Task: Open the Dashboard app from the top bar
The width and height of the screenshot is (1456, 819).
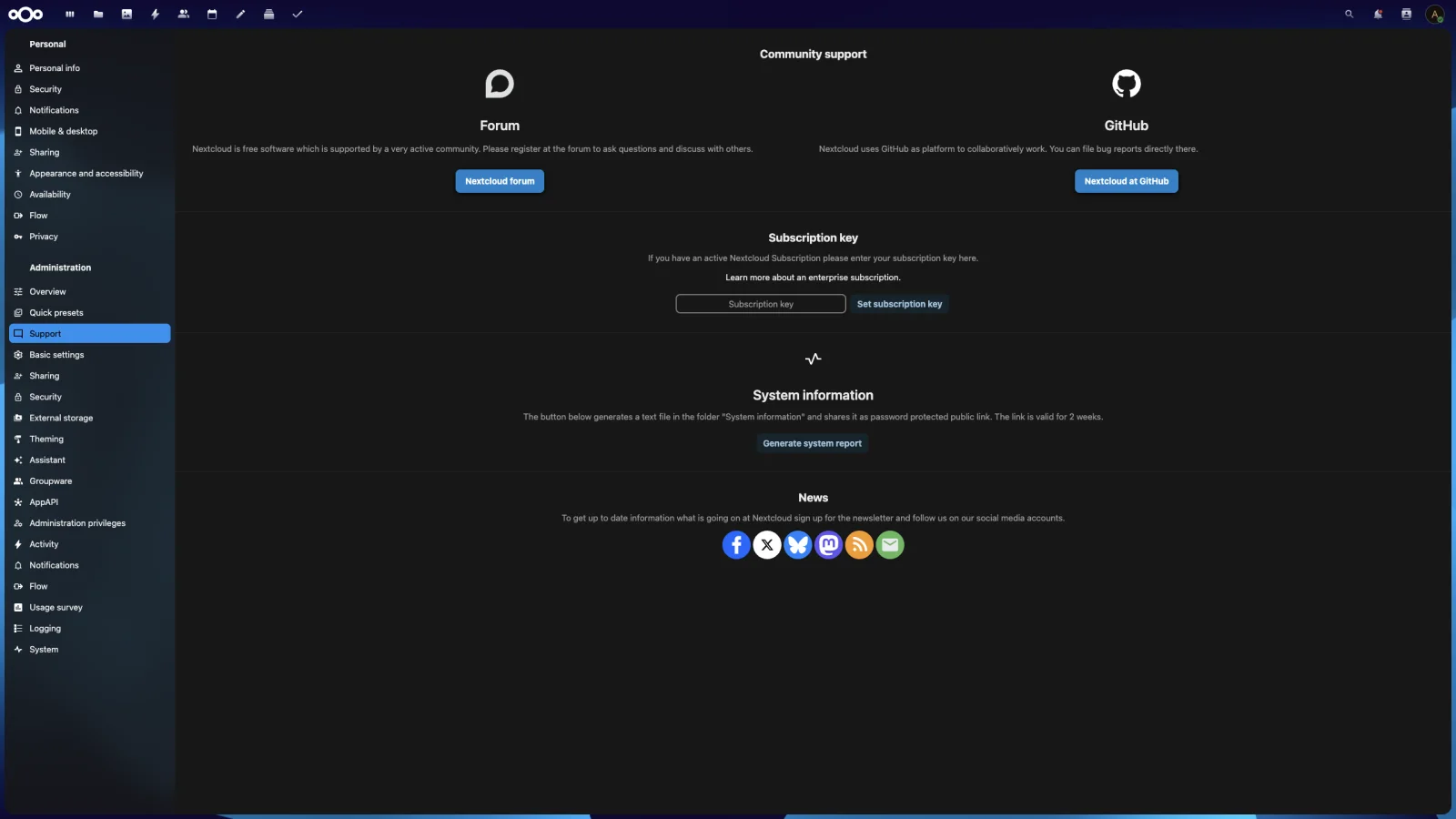Action: pos(70,15)
